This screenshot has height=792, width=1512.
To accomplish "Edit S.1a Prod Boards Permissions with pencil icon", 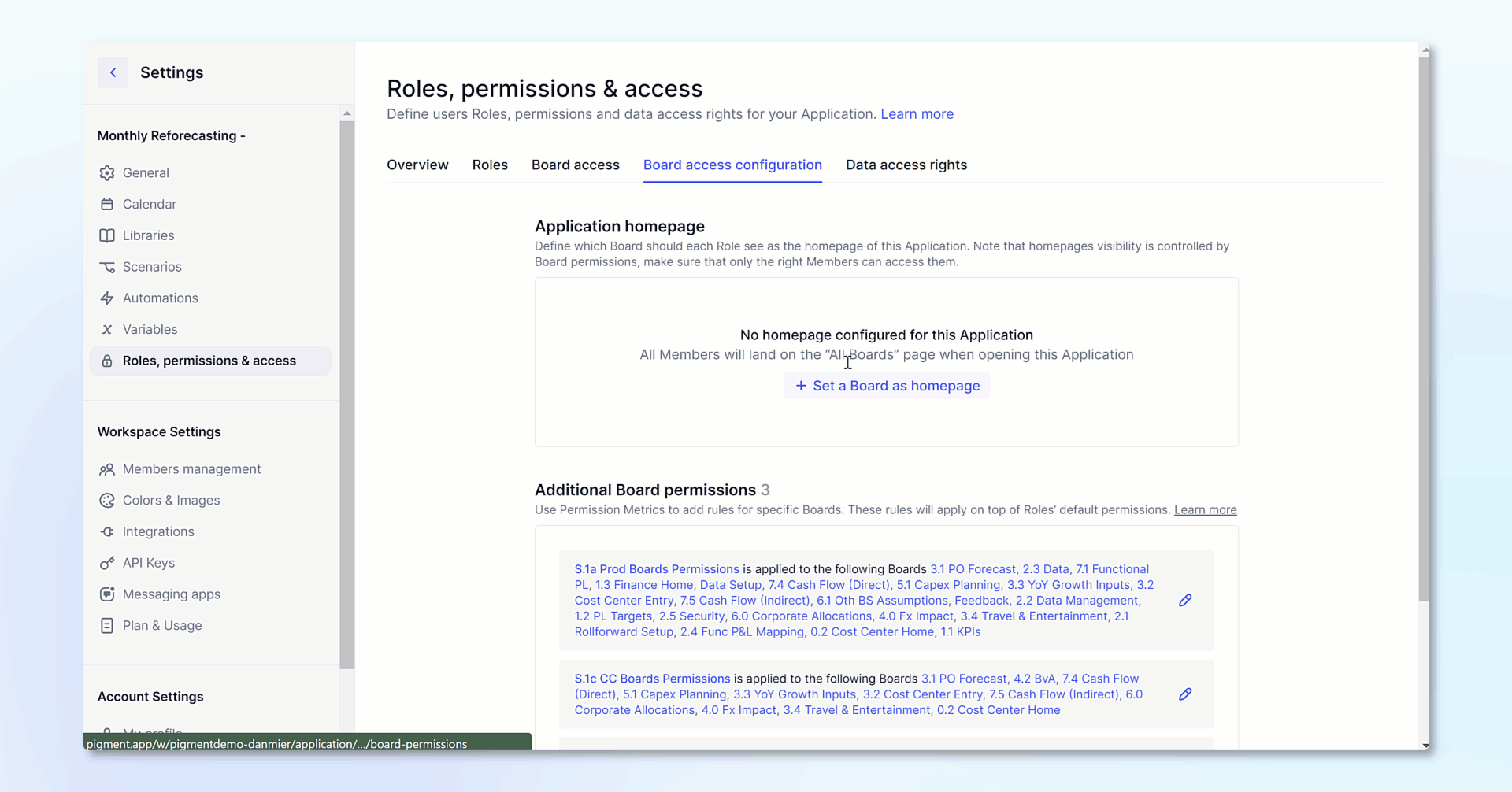I will (1185, 601).
